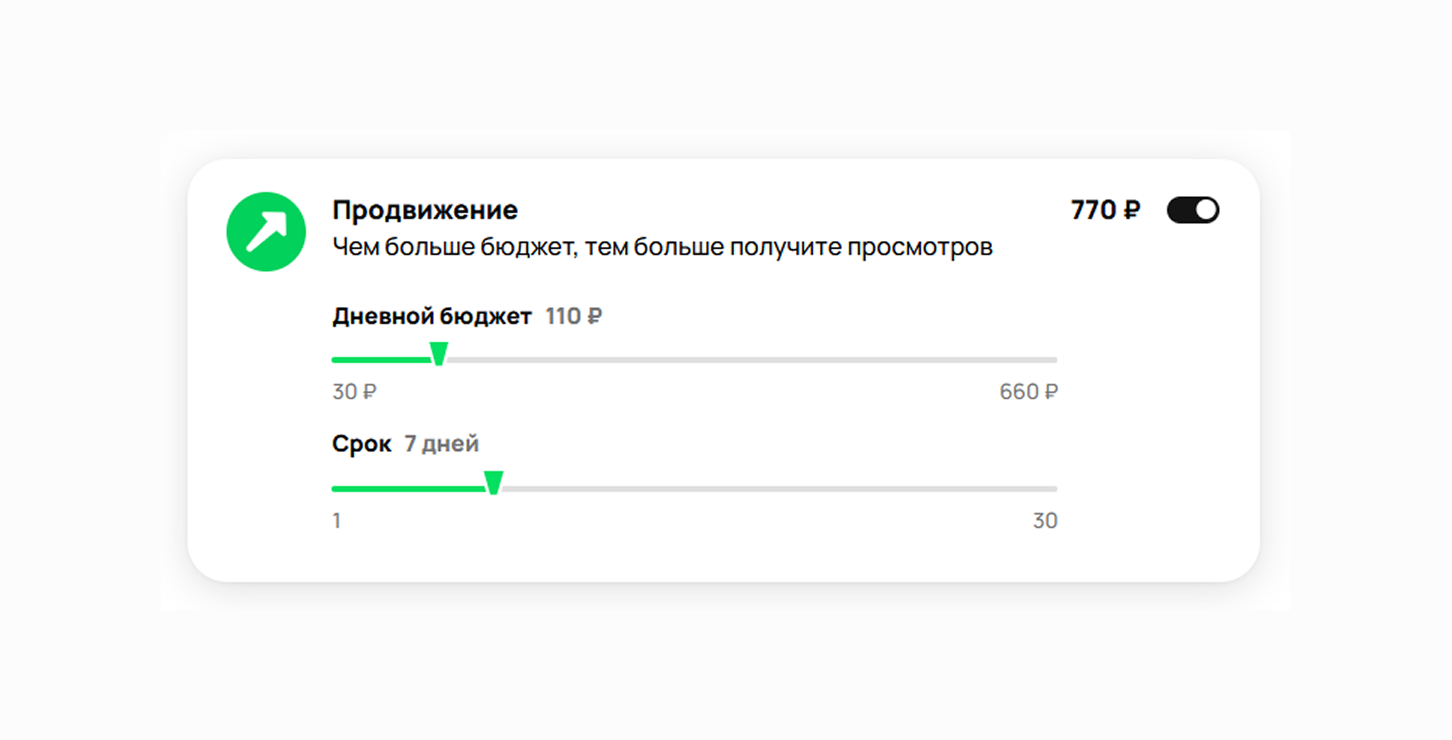1452x740 pixels.
Task: Click the gray daily budget track near its middle
Action: click(752, 360)
